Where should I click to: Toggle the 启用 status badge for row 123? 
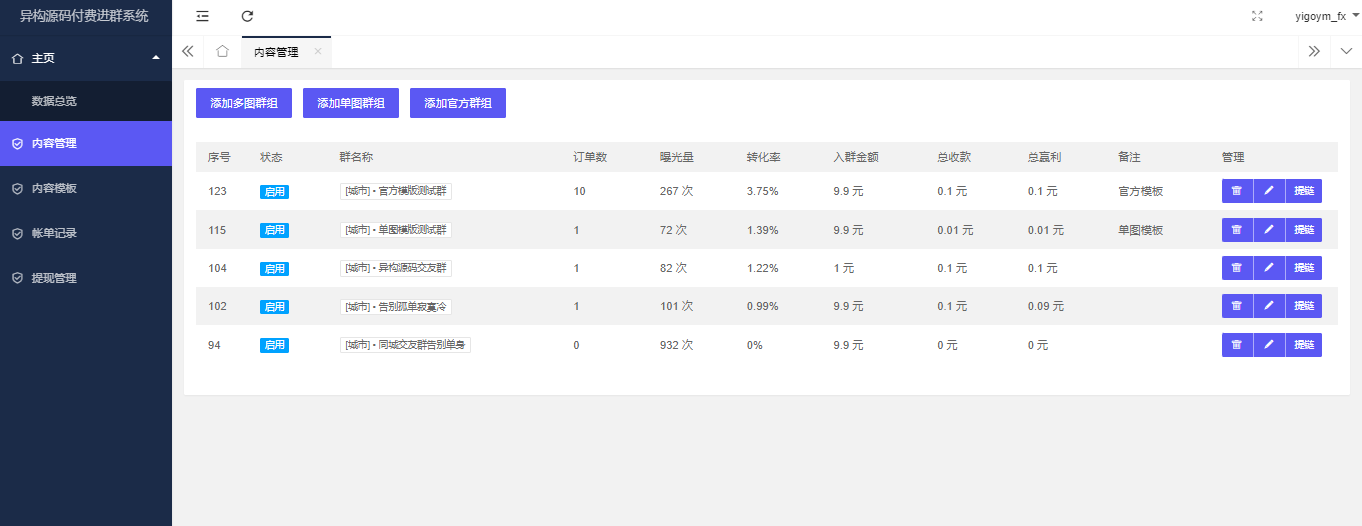point(274,192)
